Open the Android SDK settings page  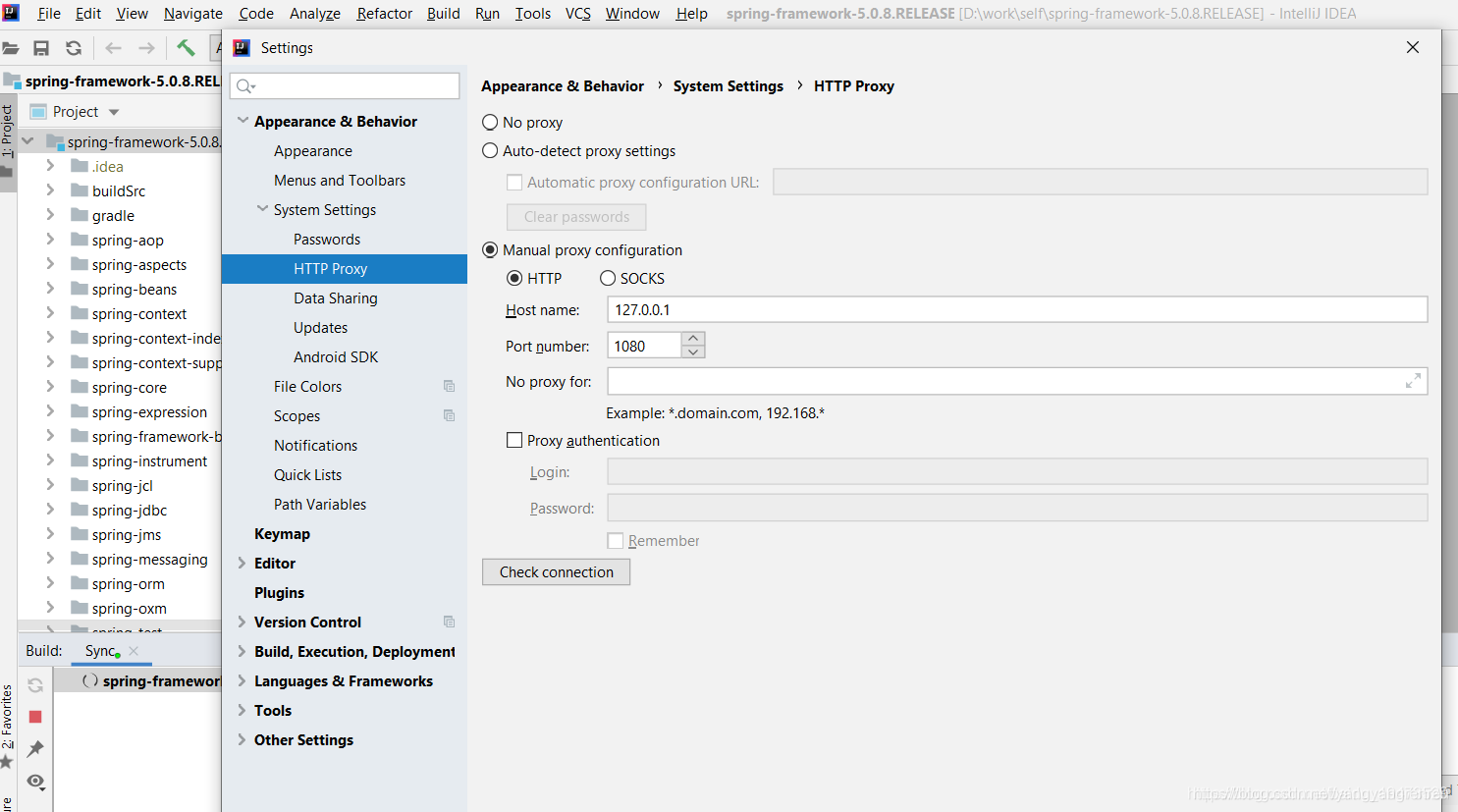click(x=336, y=357)
